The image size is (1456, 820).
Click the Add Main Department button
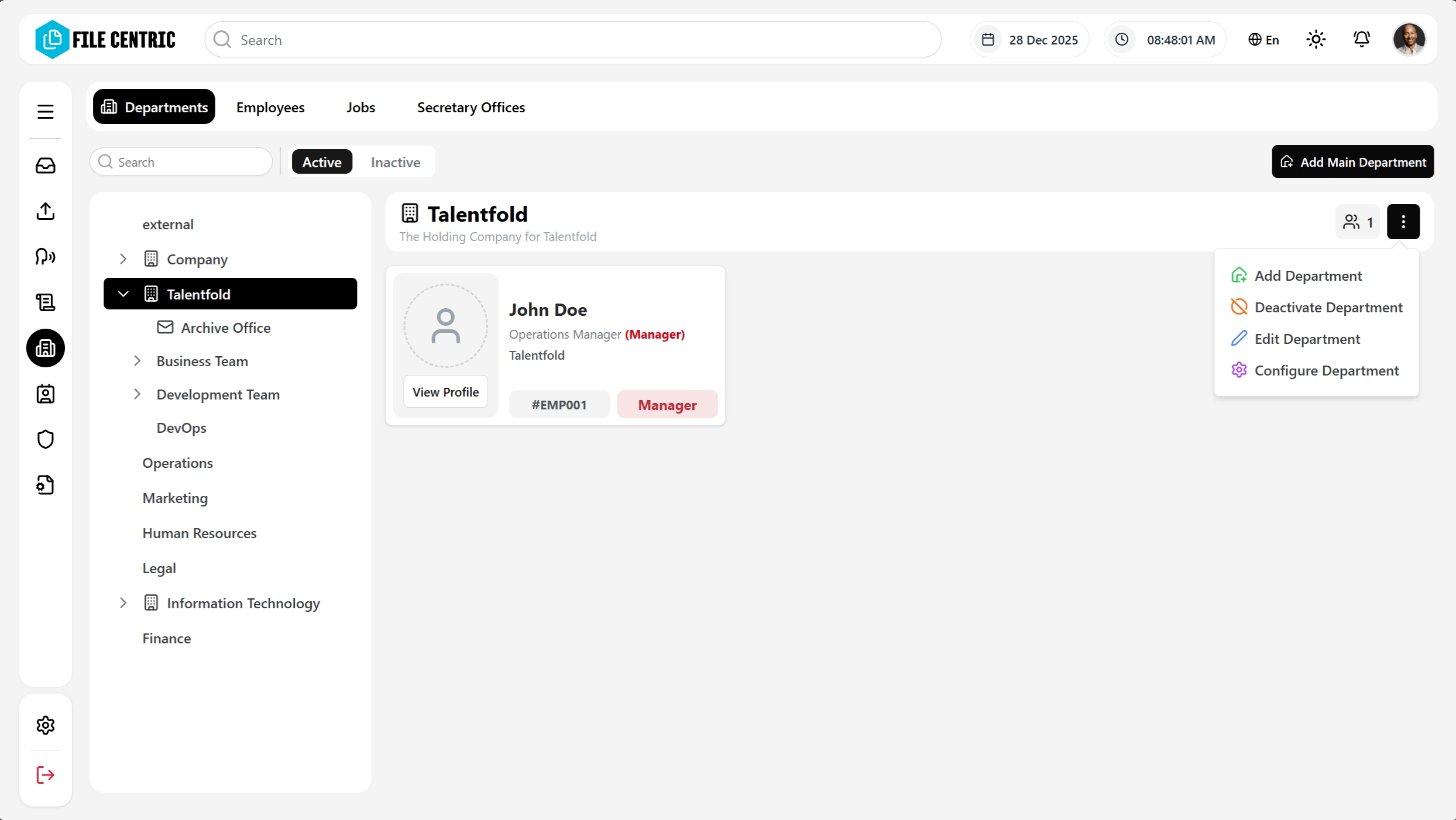point(1352,161)
